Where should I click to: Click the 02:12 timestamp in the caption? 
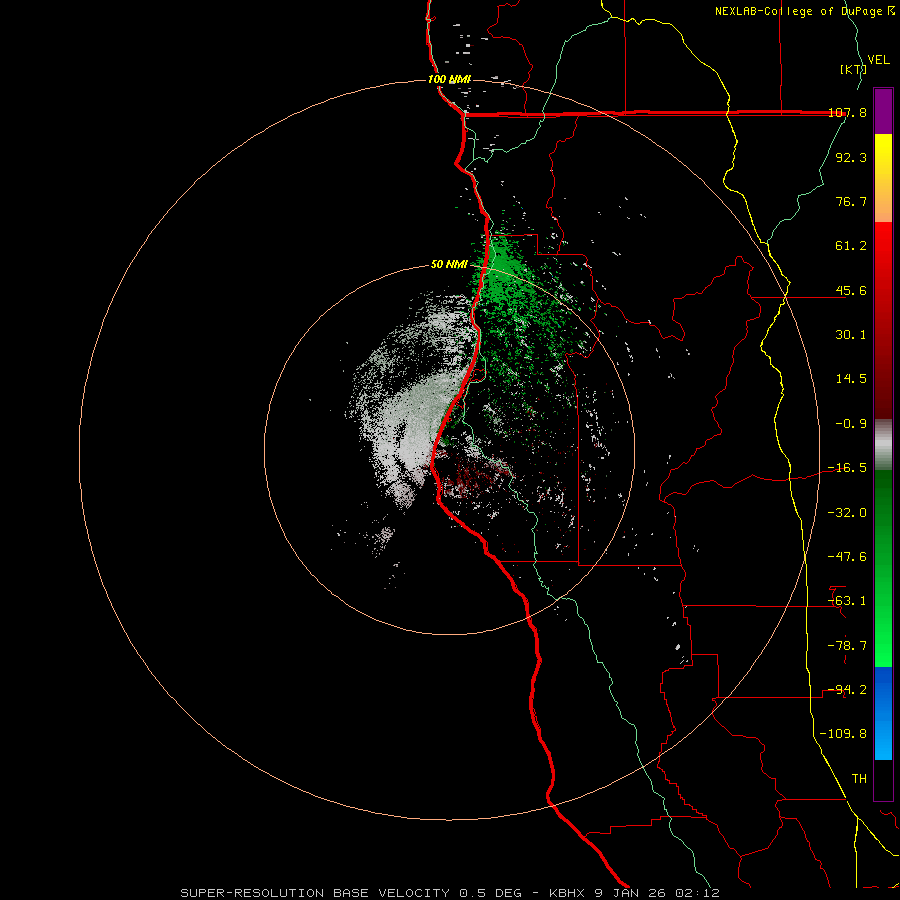point(697,893)
